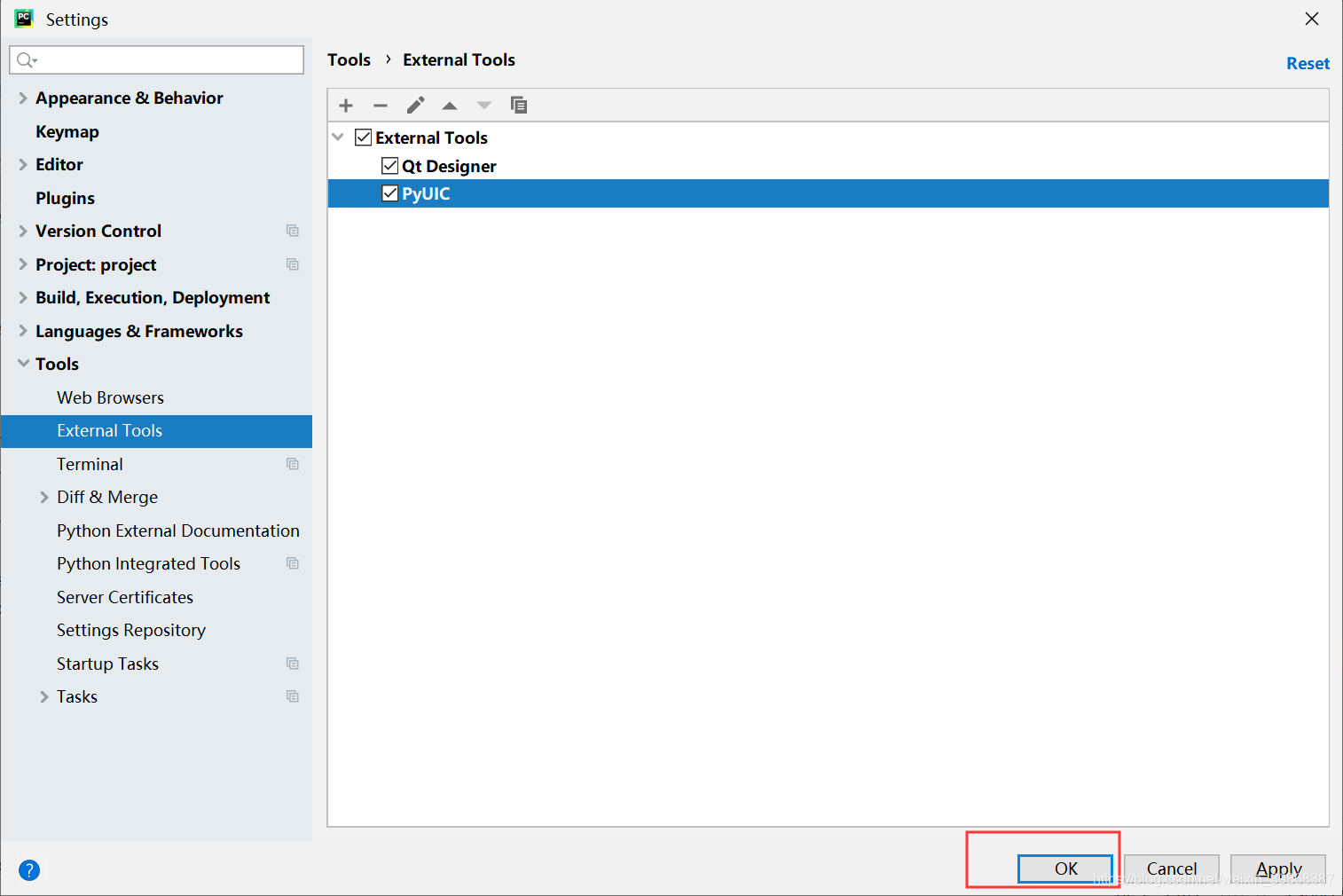Expand Languages & Frameworks section
Screen dimensions: 1343x896
coord(23,331)
